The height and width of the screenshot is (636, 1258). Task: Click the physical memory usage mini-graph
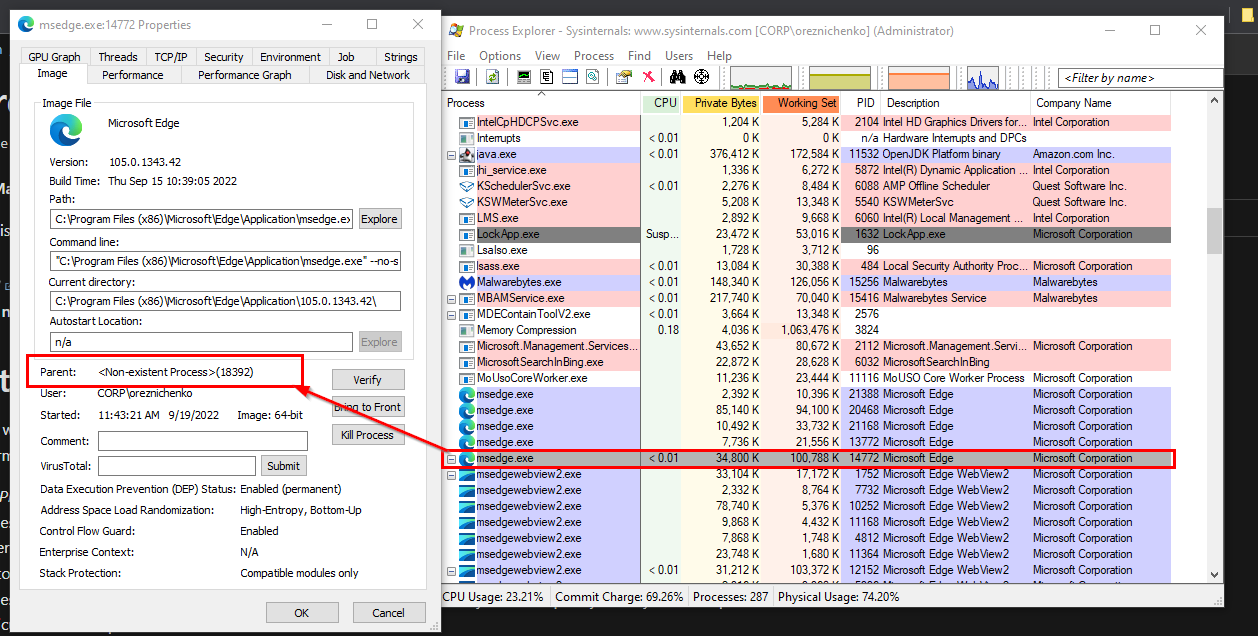click(918, 77)
